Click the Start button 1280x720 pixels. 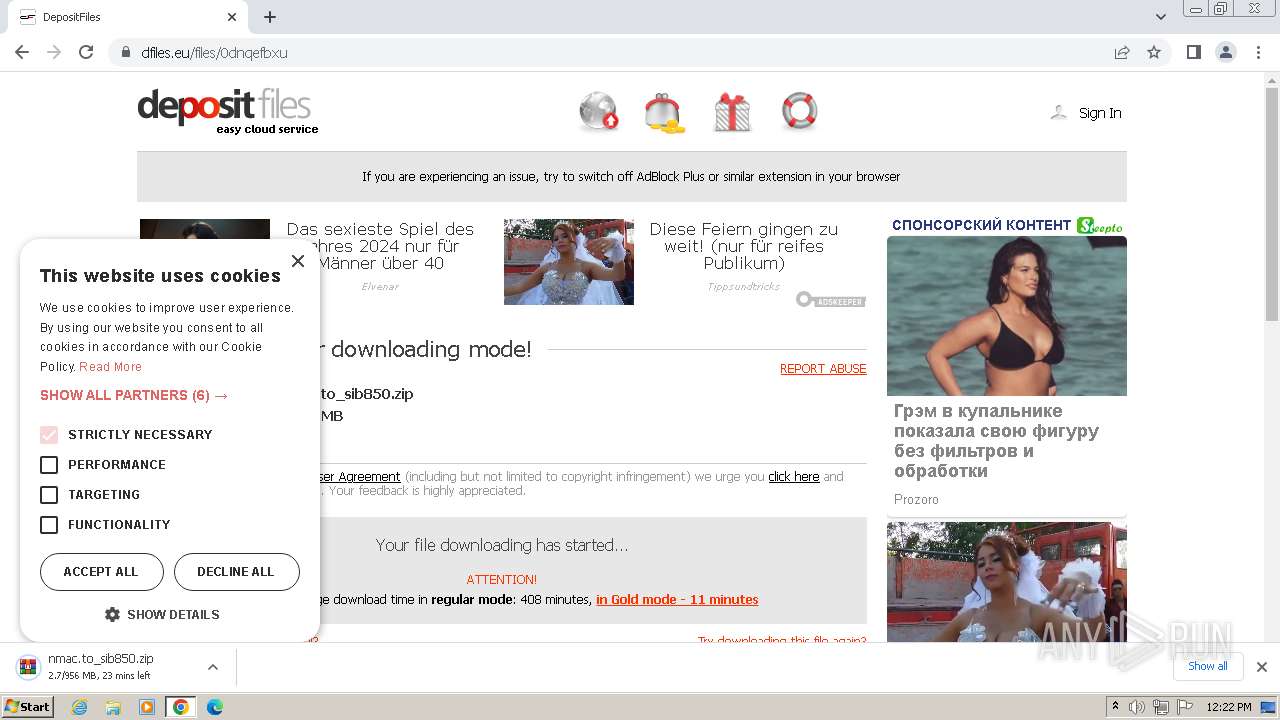[27, 707]
